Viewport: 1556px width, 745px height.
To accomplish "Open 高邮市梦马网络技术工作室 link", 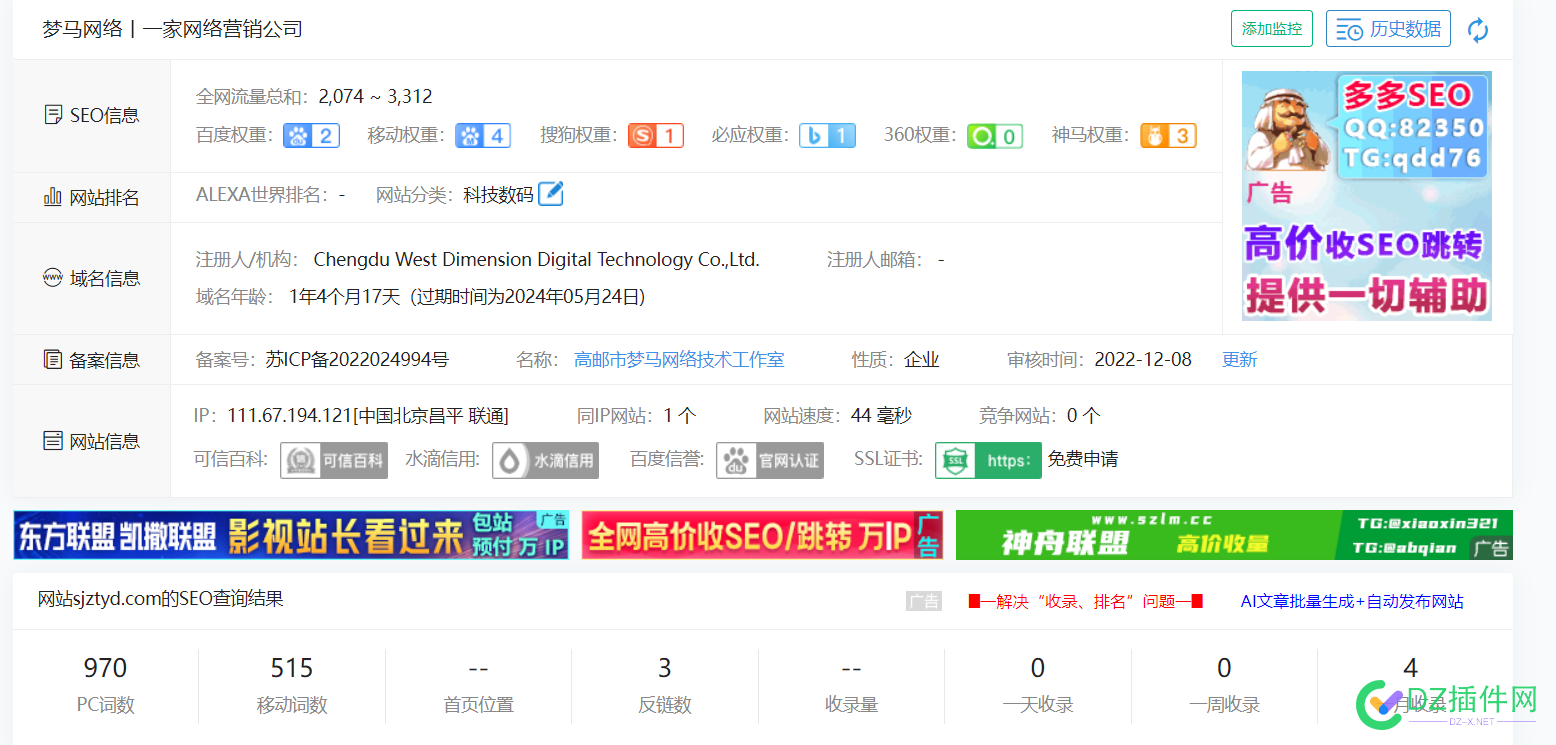I will coord(679,359).
